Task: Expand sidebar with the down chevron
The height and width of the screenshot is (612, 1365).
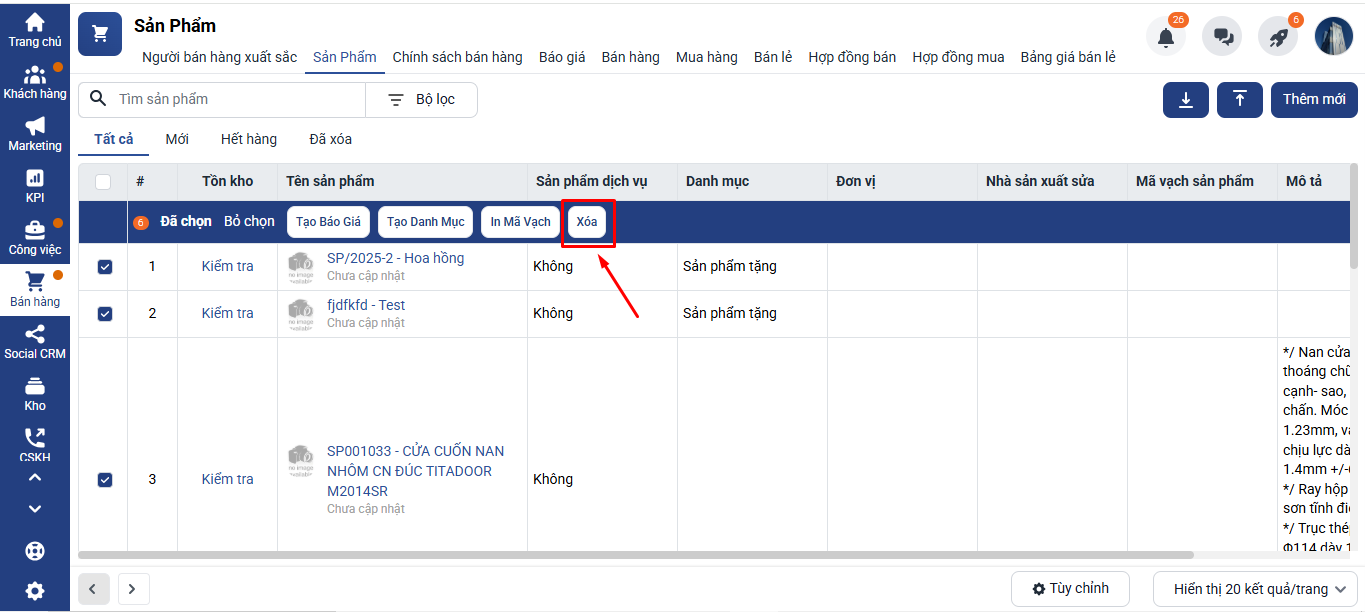Action: [x=35, y=508]
